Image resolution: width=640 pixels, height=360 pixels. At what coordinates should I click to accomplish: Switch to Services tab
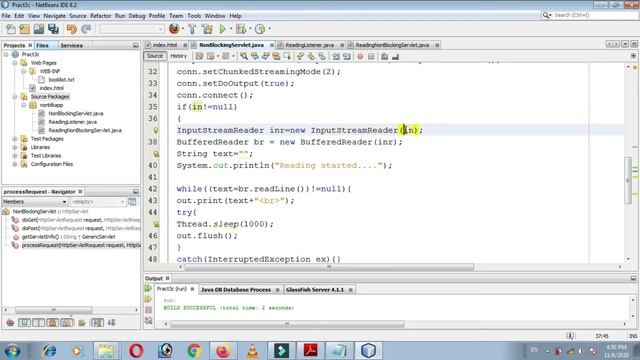tap(71, 45)
